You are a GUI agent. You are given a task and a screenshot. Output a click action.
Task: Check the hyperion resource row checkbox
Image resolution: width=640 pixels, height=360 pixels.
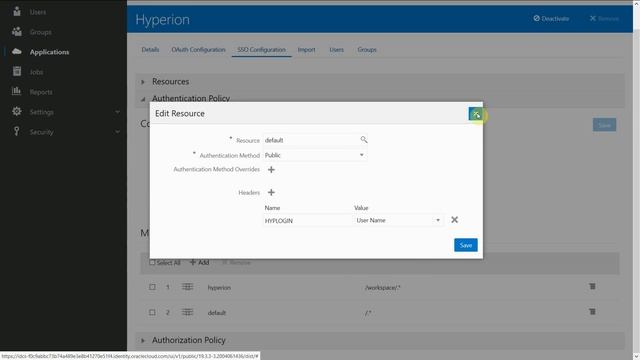pos(152,287)
